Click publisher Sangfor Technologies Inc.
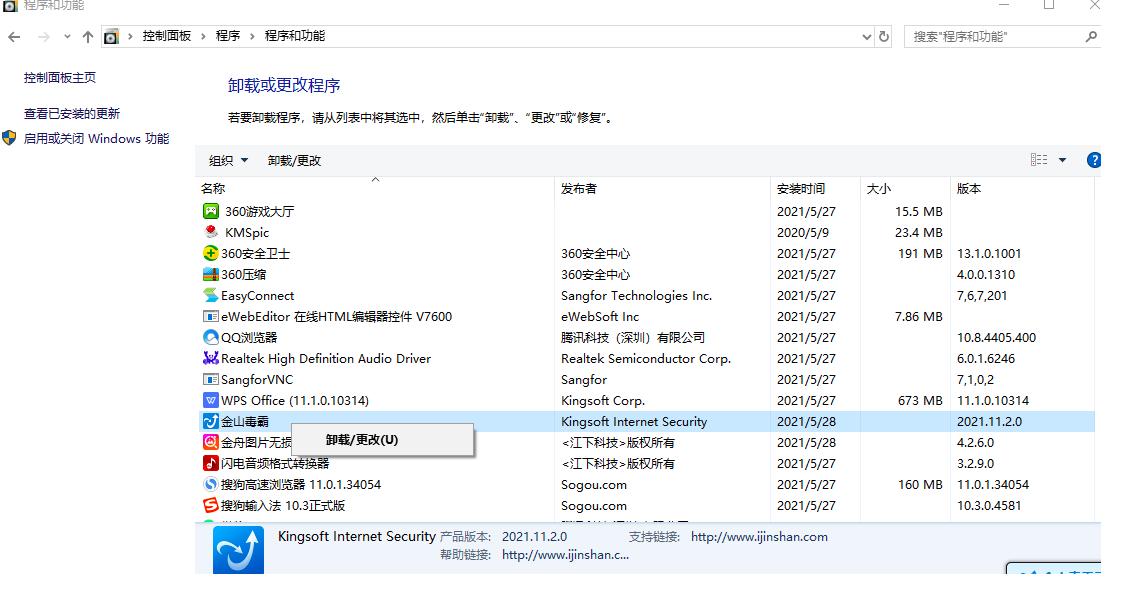Screen dimensions: 1121x608 636,295
